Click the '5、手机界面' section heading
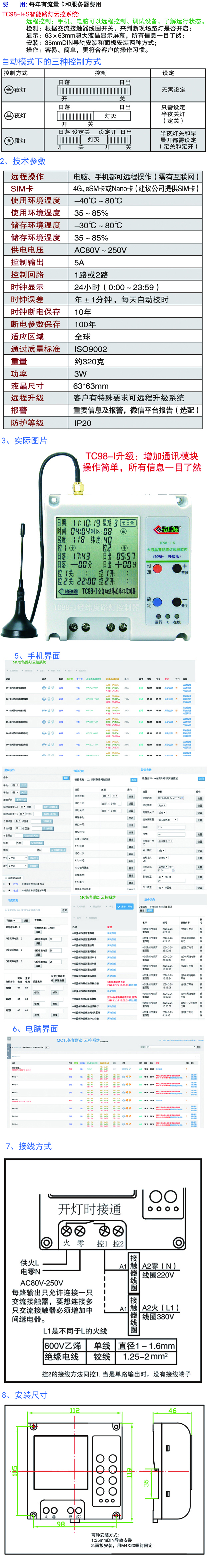 point(37,655)
